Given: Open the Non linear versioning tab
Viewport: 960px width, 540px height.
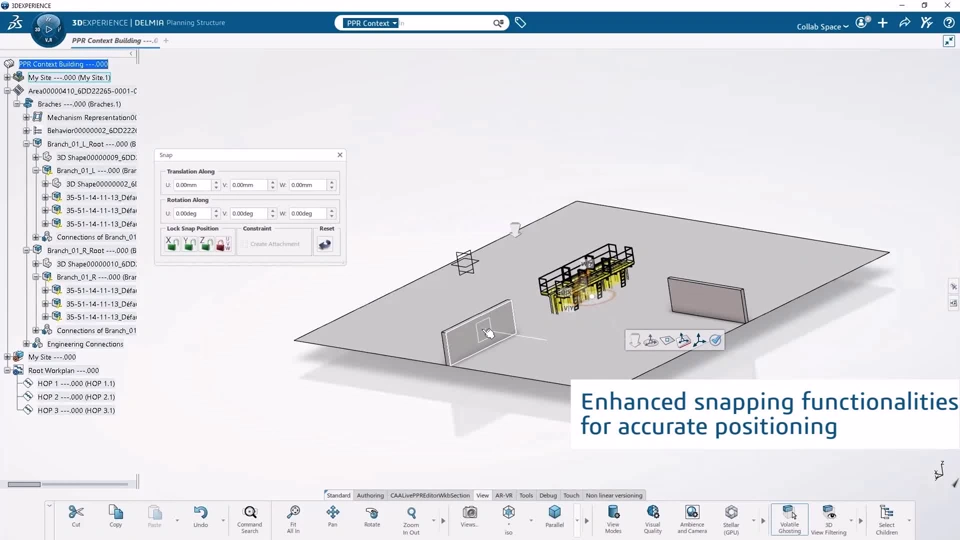Looking at the screenshot, I should (614, 495).
